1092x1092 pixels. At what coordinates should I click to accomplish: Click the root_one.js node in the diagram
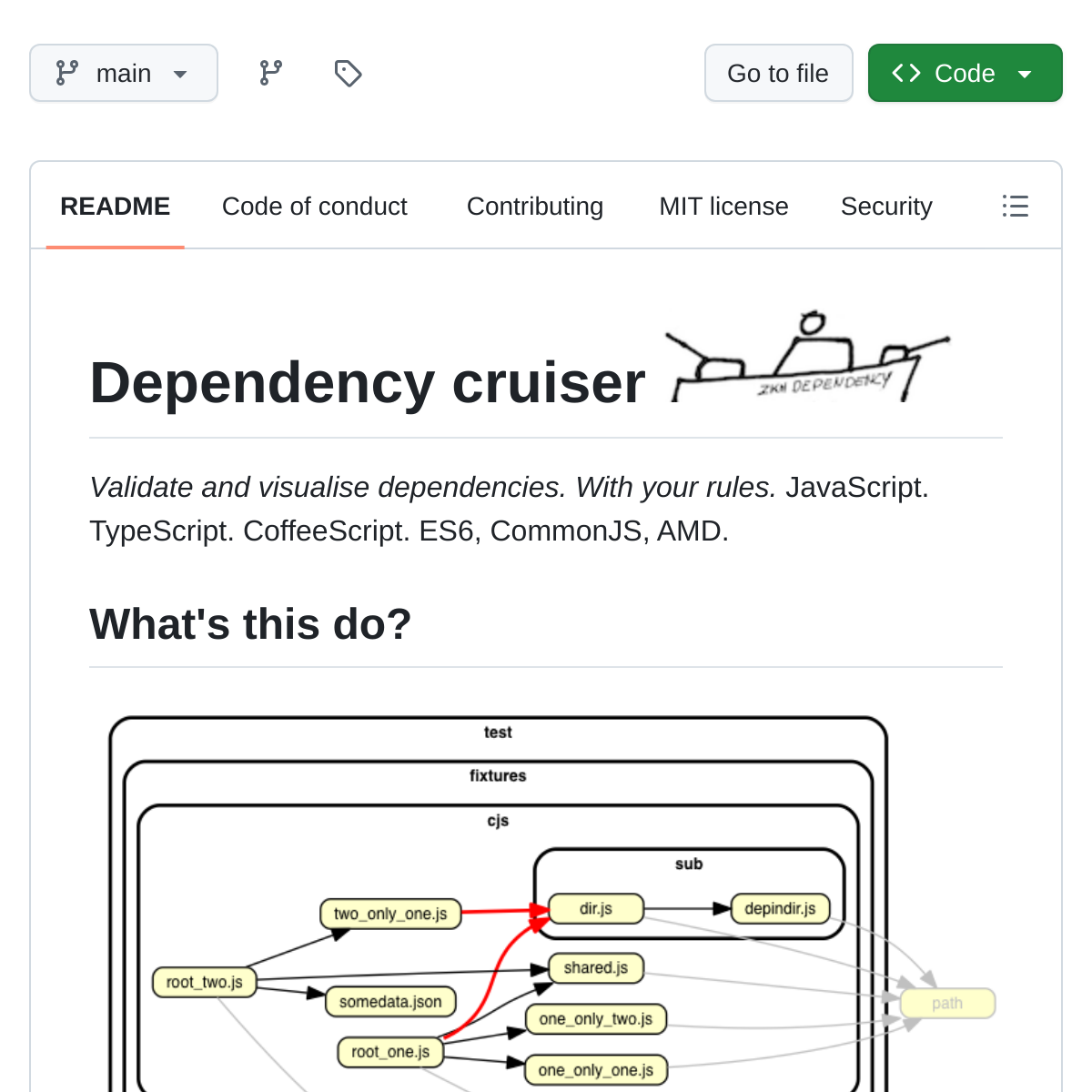tap(389, 1051)
